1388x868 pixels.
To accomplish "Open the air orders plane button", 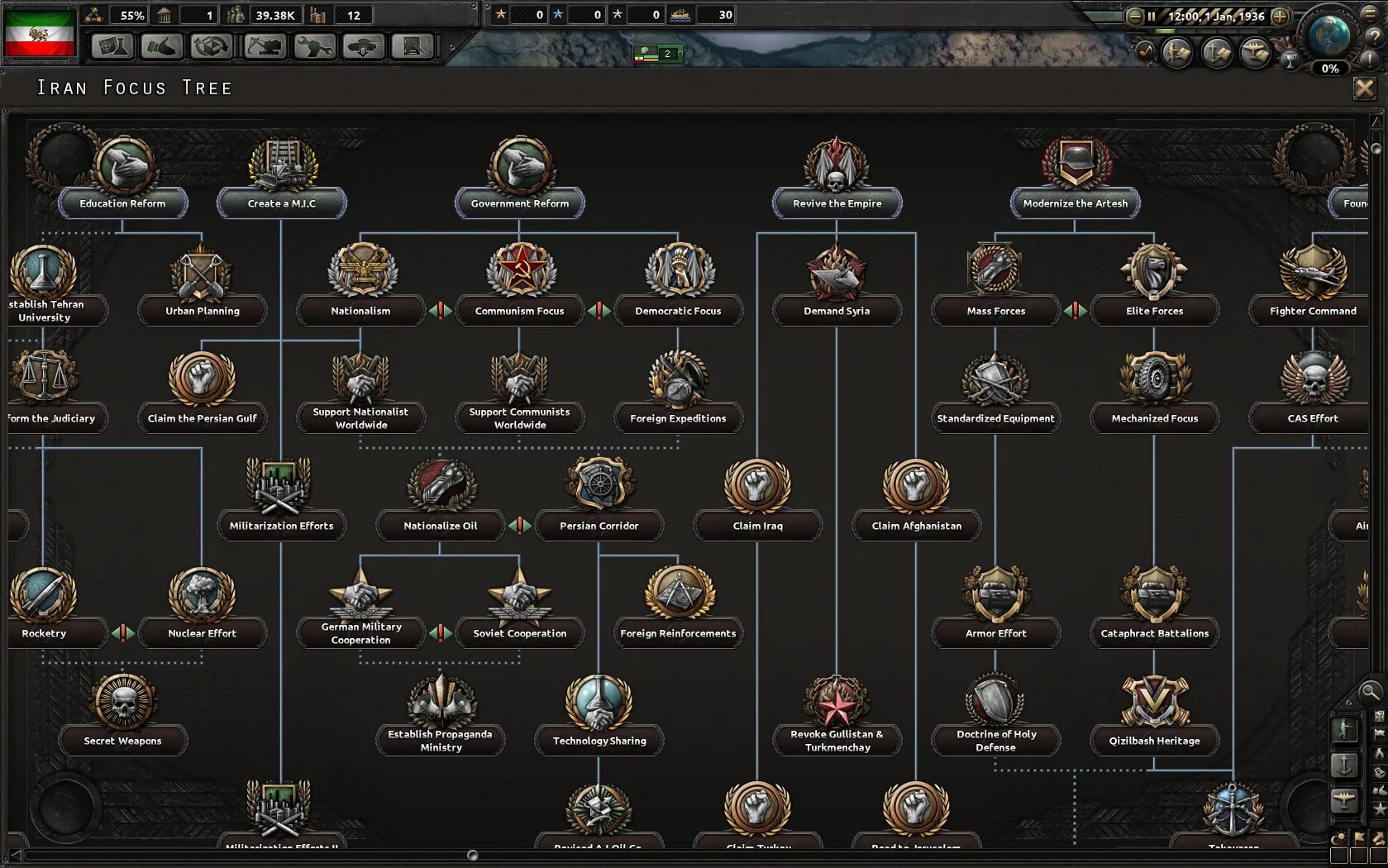I will (1255, 53).
